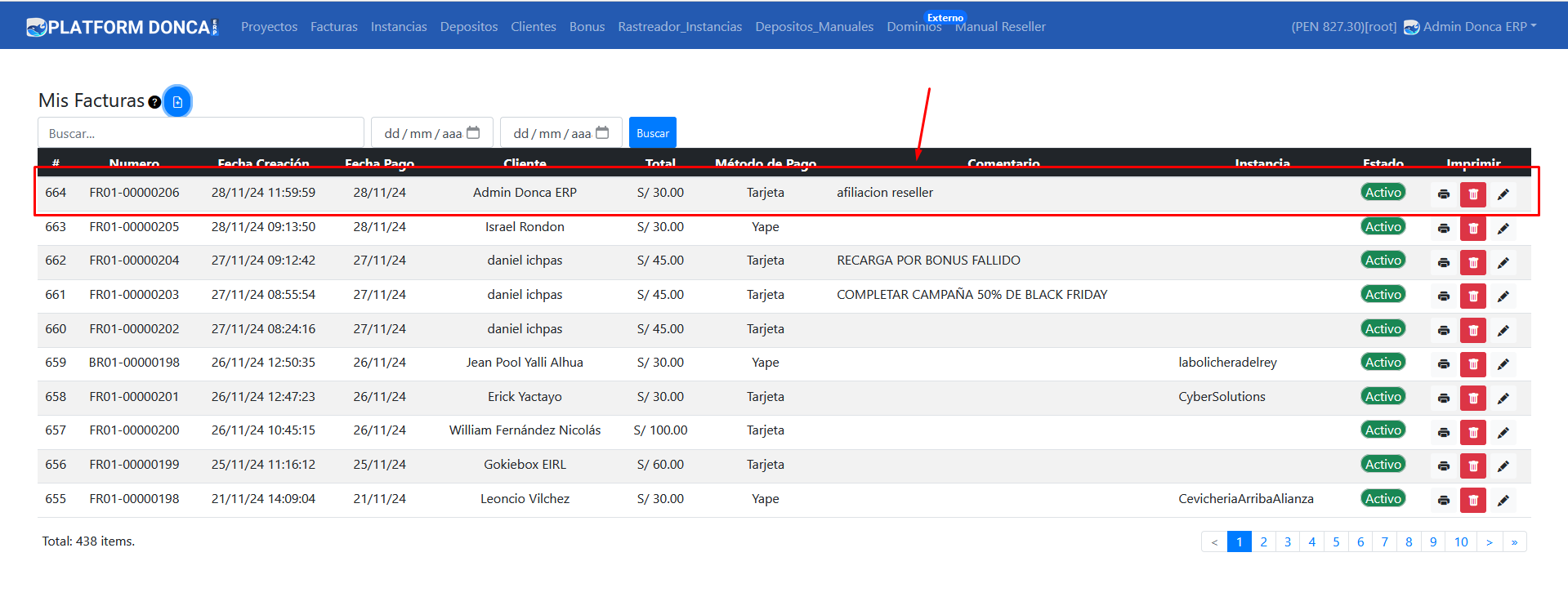Open the help icon next to Mis Facturas
Image resolution: width=1568 pixels, height=606 pixels.
click(x=154, y=102)
